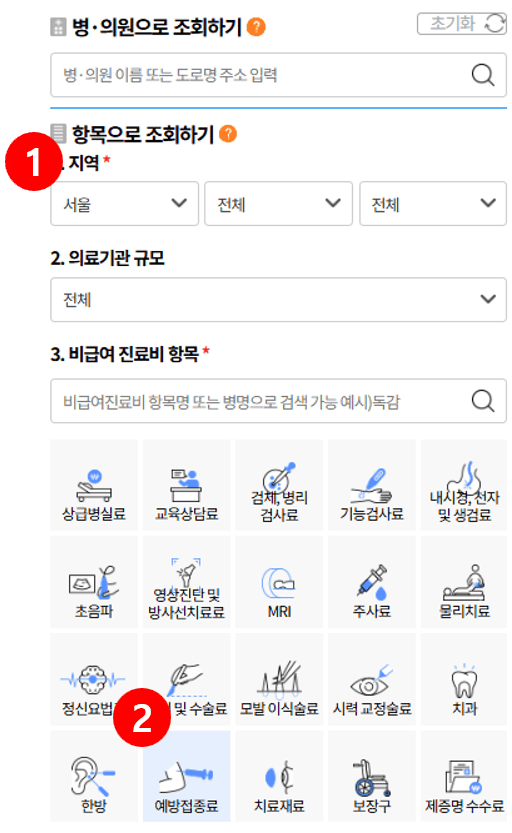Select the 제증명 수수료 document icon
Viewport: 512px width, 833px height.
pyautogui.click(x=464, y=776)
